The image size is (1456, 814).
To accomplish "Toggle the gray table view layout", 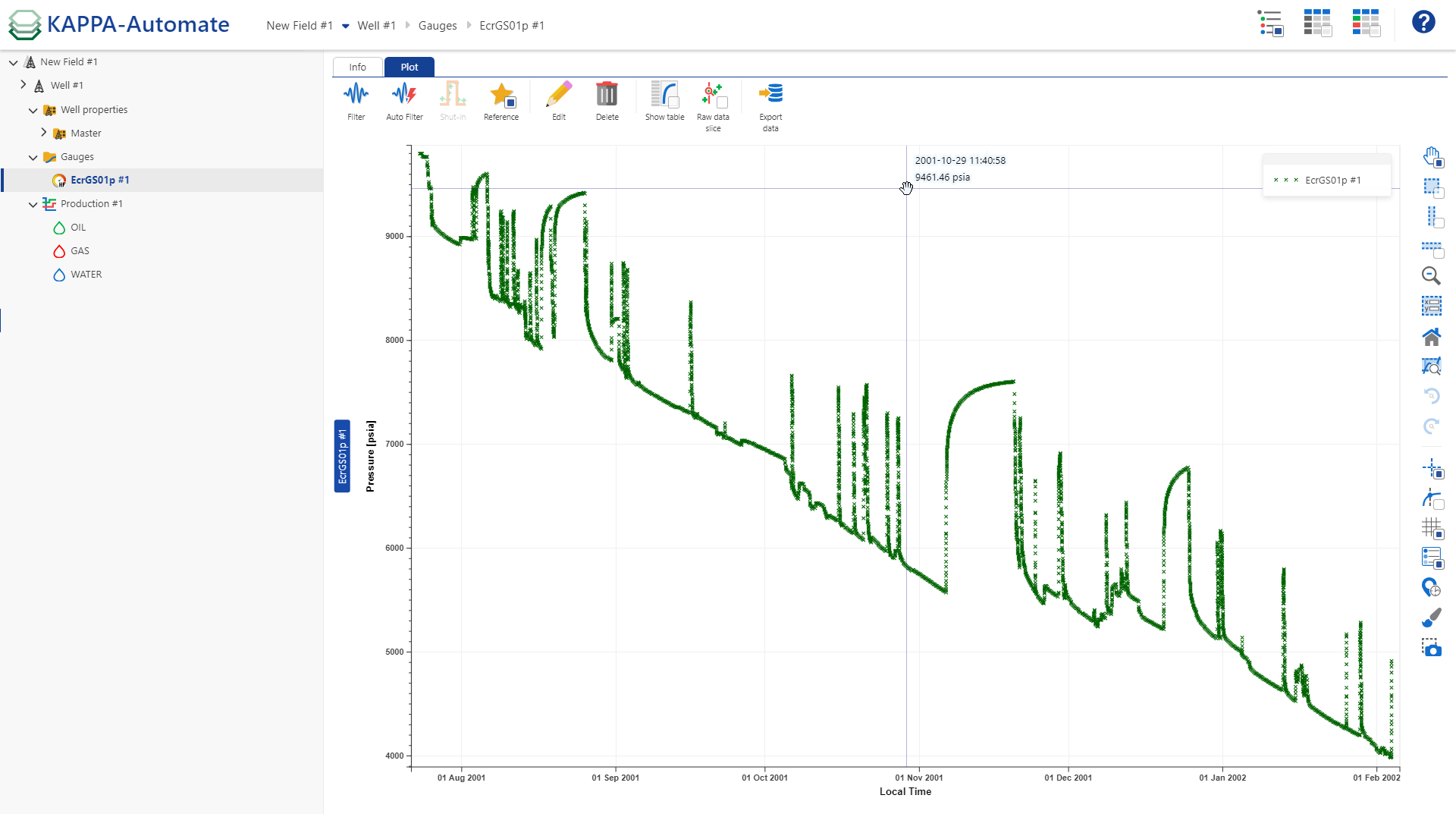I will point(1318,23).
